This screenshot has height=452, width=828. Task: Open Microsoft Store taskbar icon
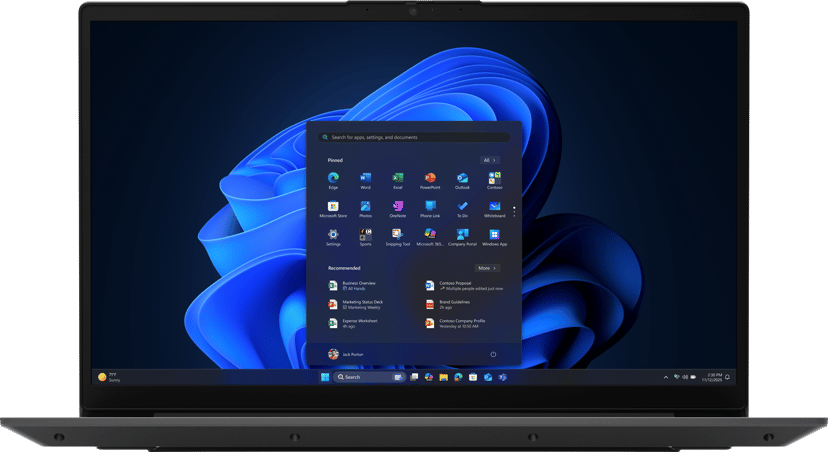click(x=473, y=377)
